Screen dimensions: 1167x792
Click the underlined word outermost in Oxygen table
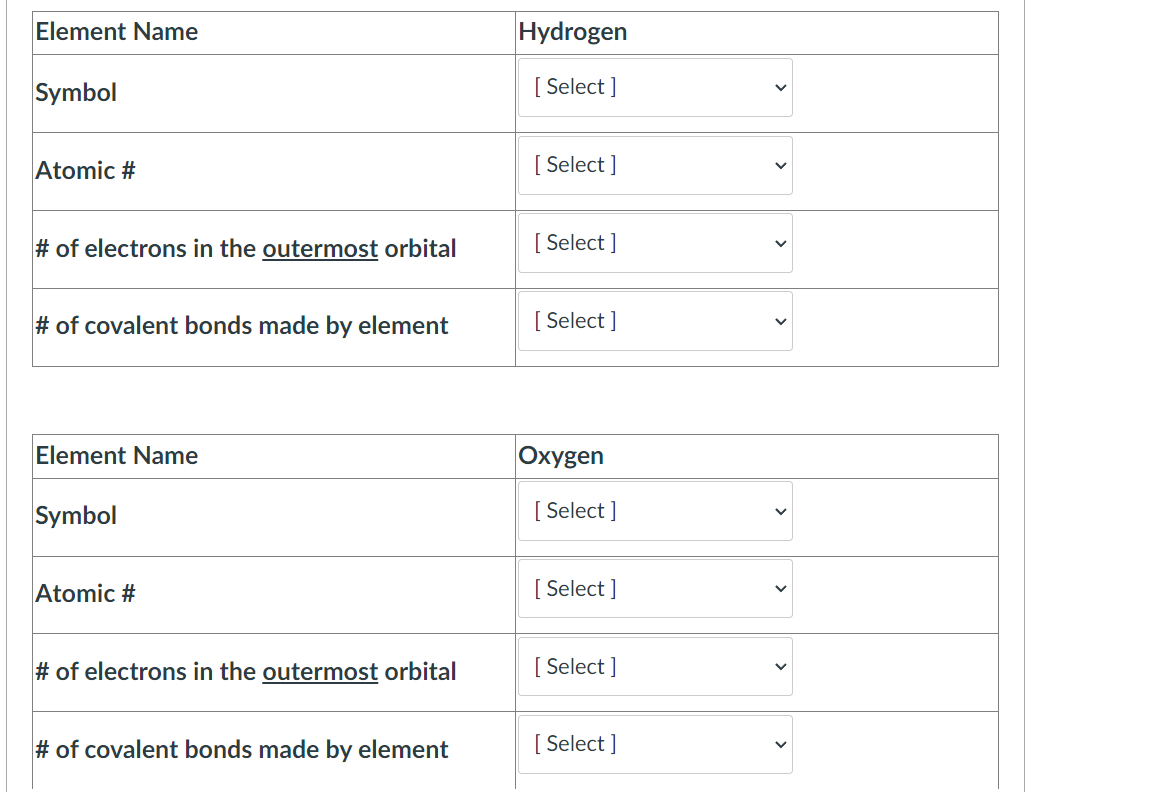click(320, 671)
